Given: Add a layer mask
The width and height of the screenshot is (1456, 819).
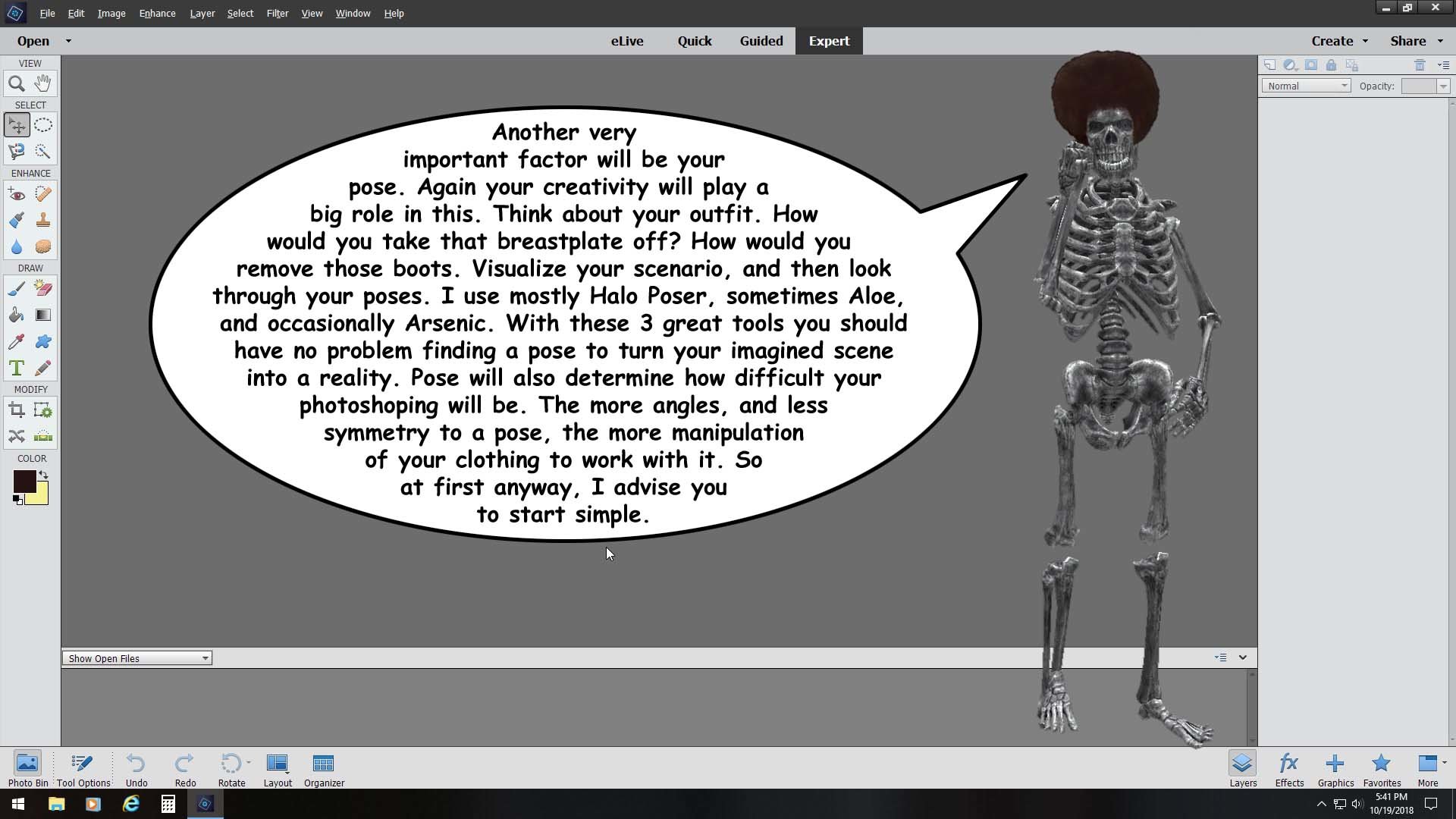Looking at the screenshot, I should coord(1311,65).
